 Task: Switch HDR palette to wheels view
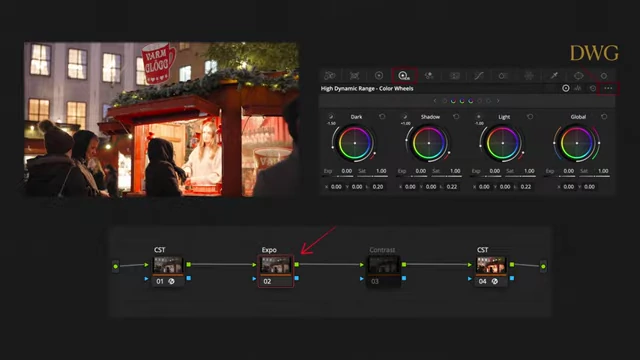(x=565, y=88)
